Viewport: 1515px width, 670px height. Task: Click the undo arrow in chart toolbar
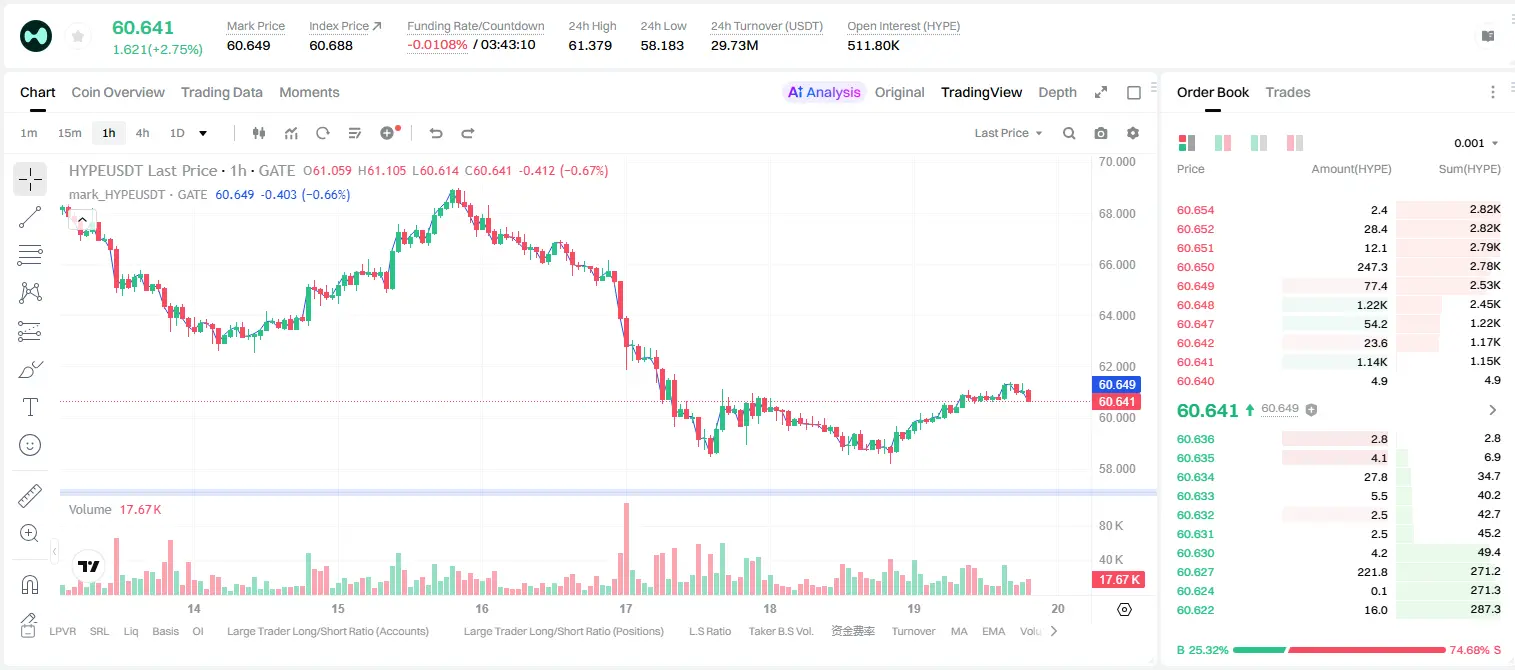(436, 133)
